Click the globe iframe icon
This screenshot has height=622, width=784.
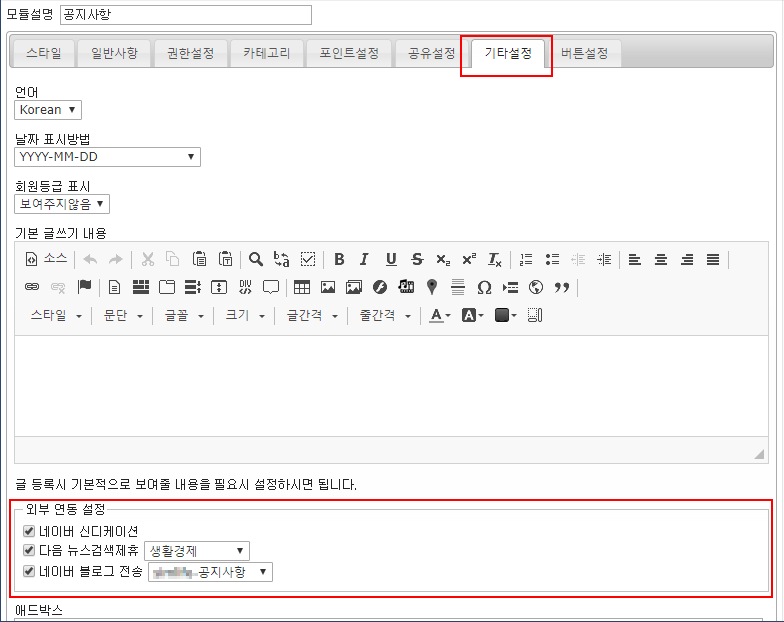point(536,287)
